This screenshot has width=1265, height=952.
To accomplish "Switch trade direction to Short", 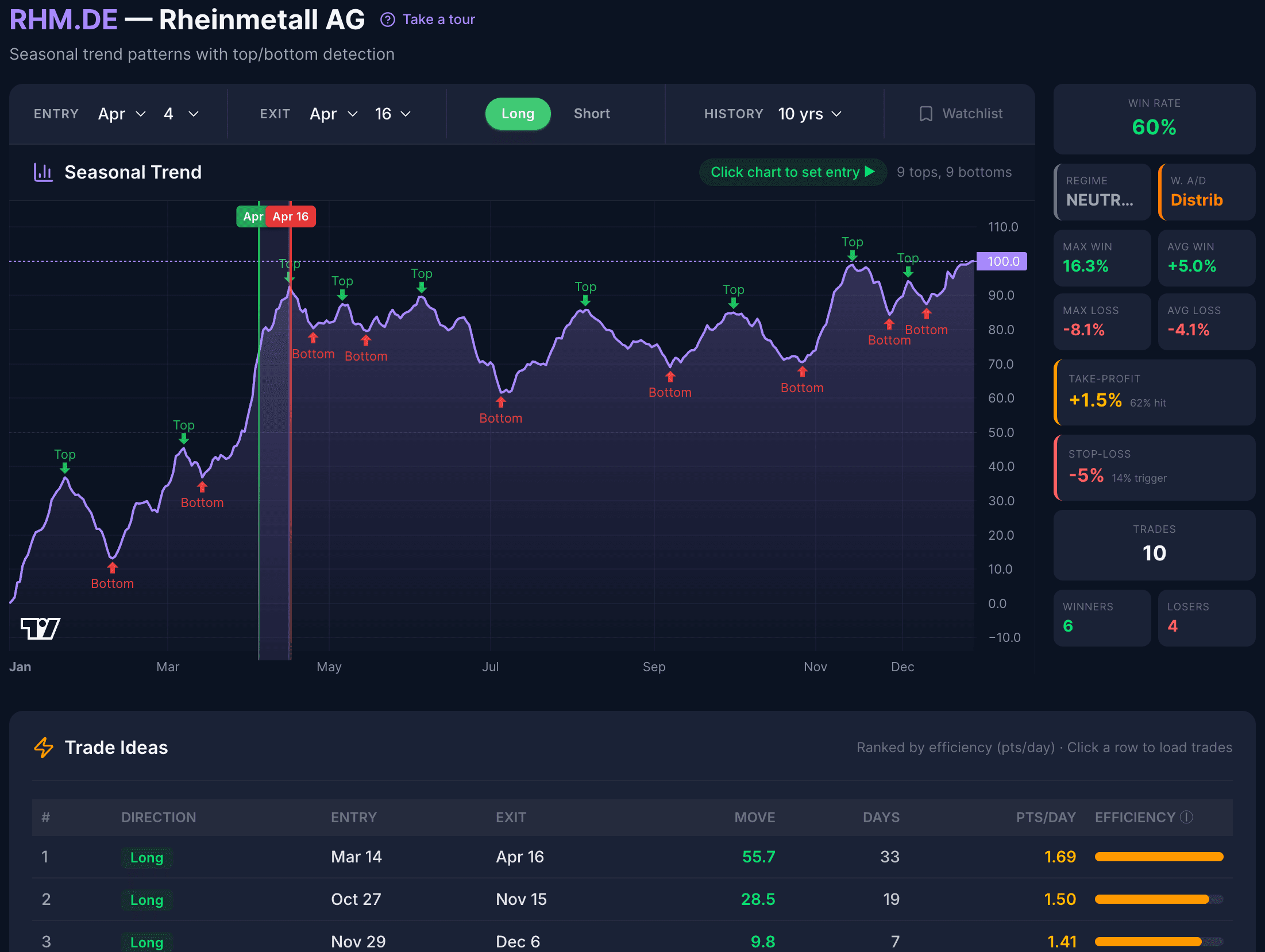I will [x=591, y=113].
